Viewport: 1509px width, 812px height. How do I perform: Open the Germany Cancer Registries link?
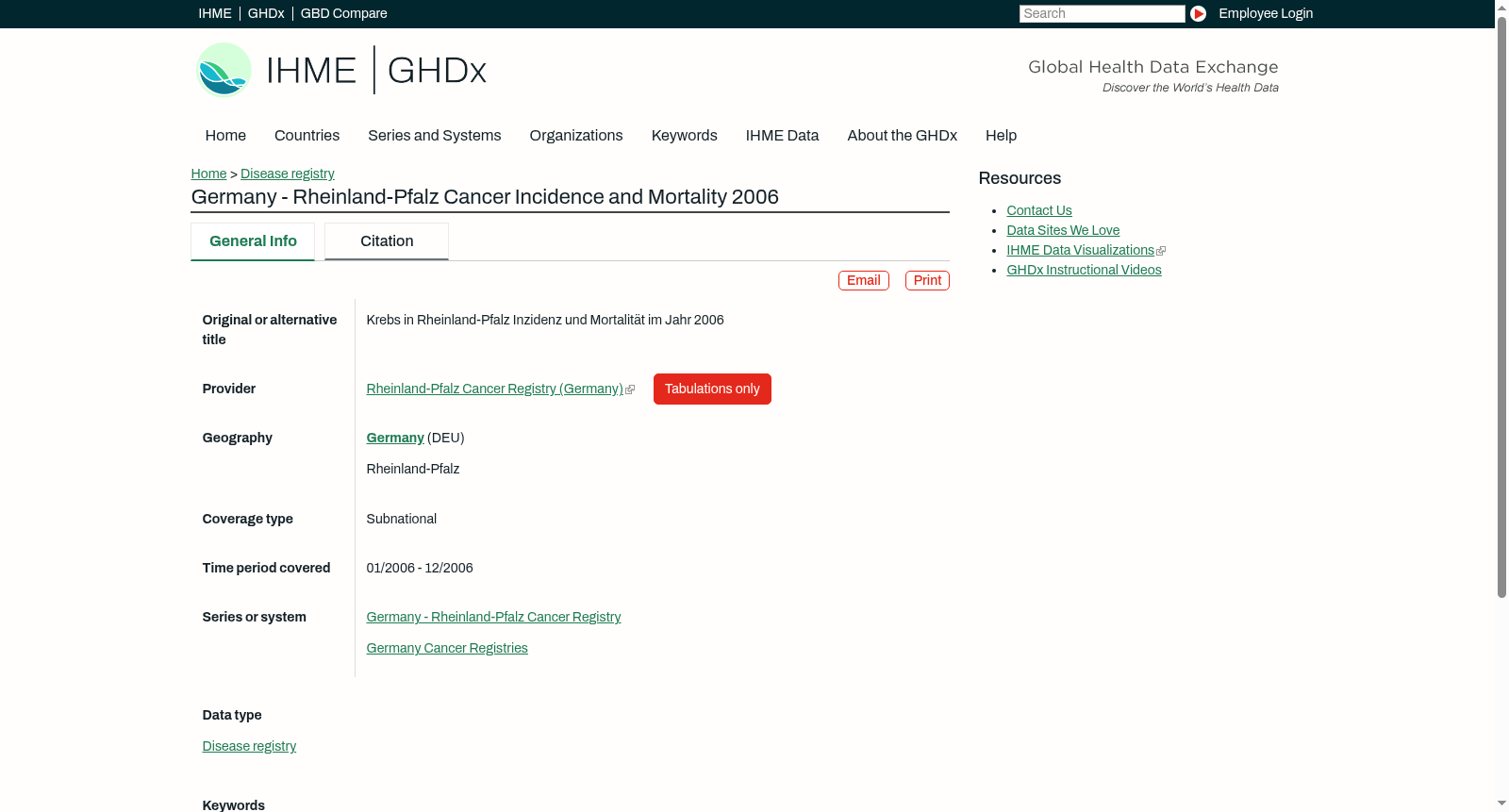click(x=447, y=648)
